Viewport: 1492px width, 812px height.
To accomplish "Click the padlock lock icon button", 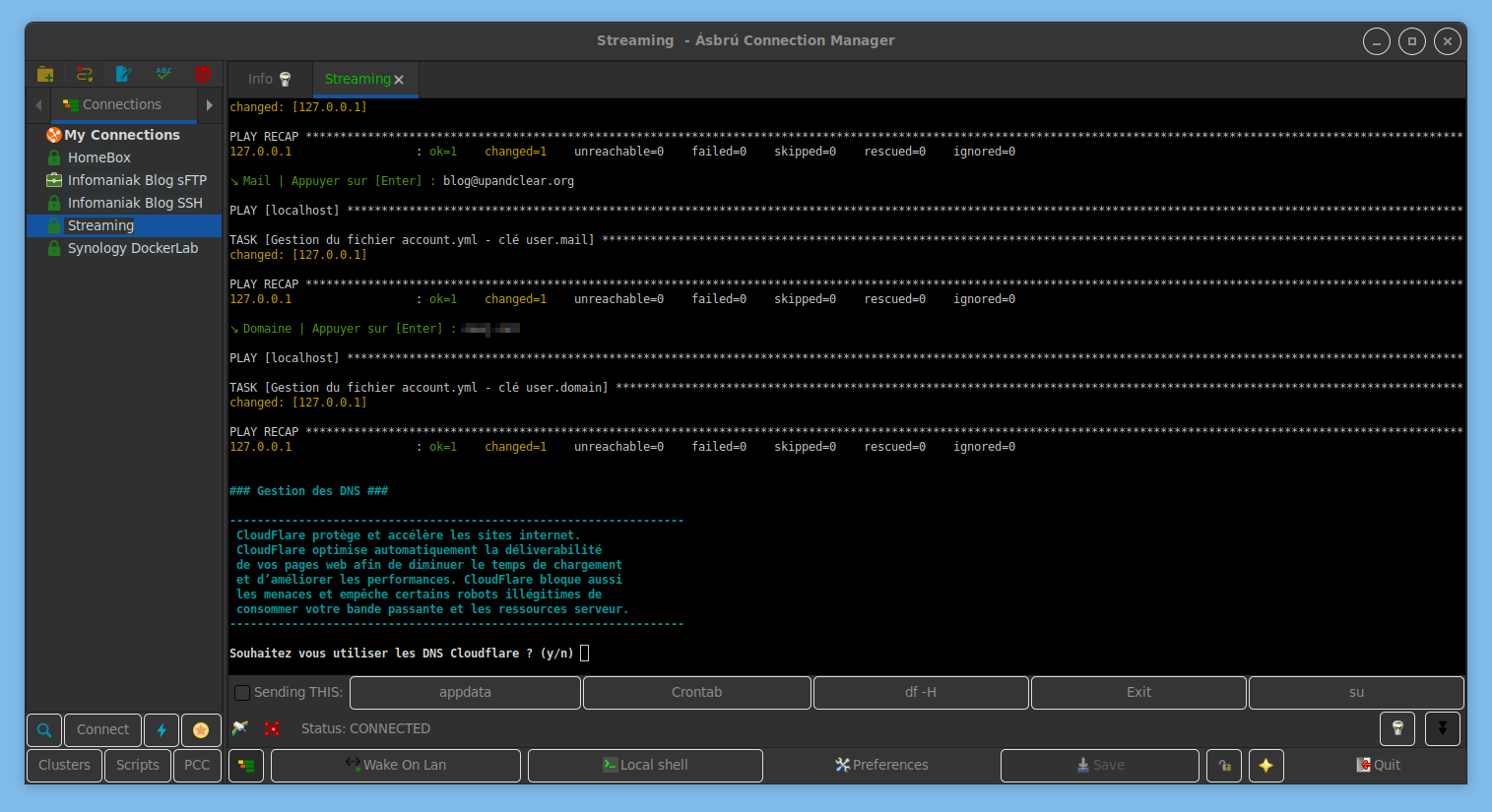I will [x=1224, y=765].
